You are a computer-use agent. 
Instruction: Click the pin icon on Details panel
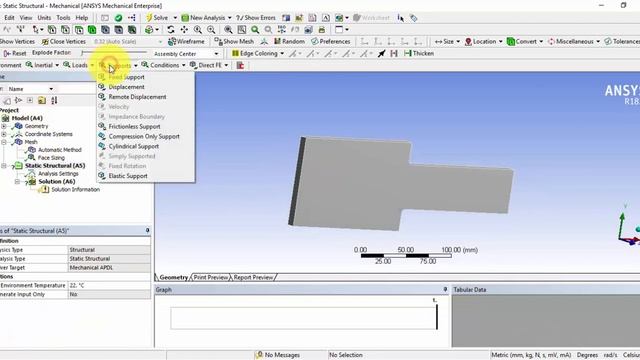pos(147,231)
